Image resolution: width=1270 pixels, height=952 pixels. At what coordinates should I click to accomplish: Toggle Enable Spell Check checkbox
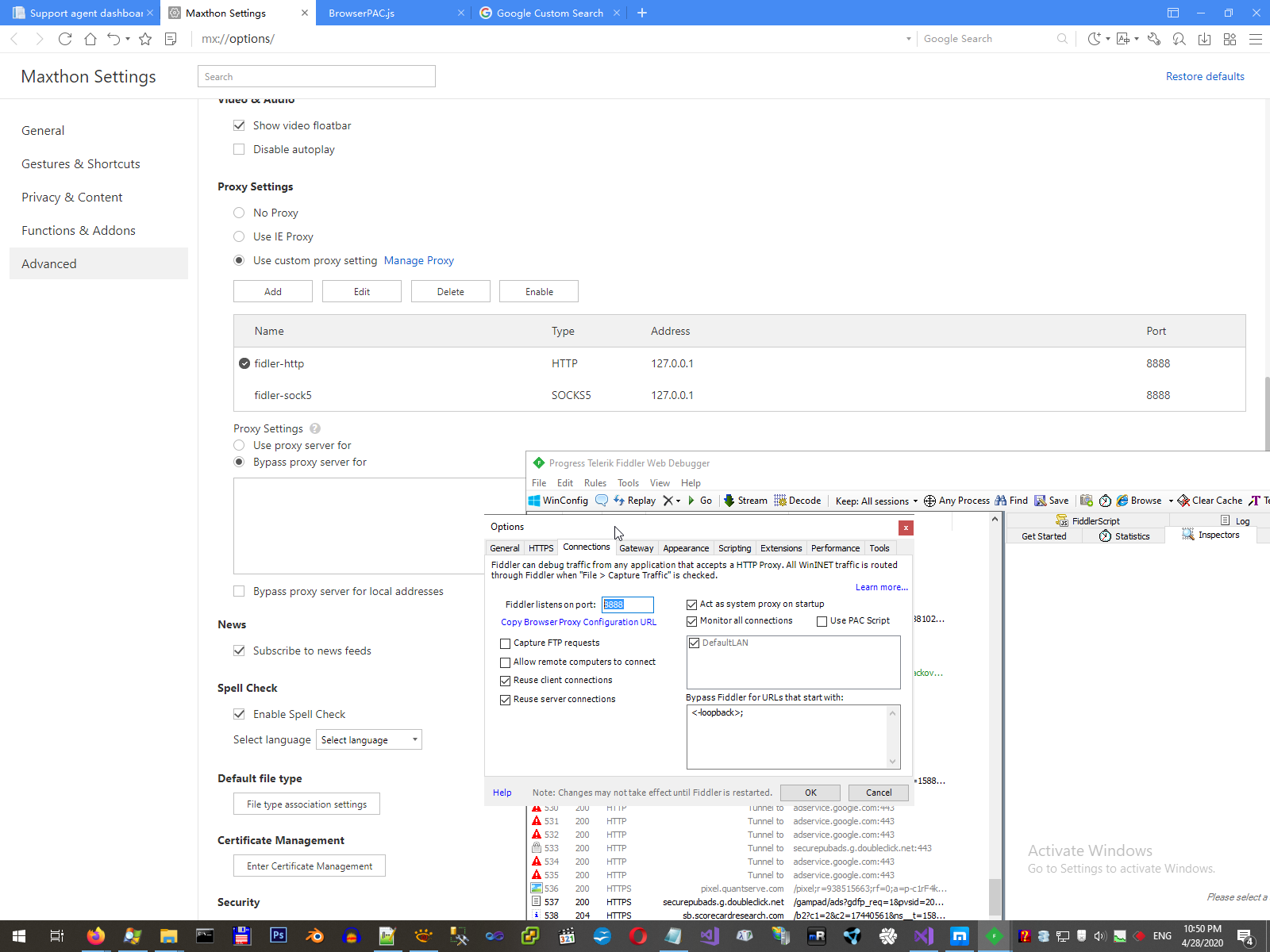click(x=239, y=714)
